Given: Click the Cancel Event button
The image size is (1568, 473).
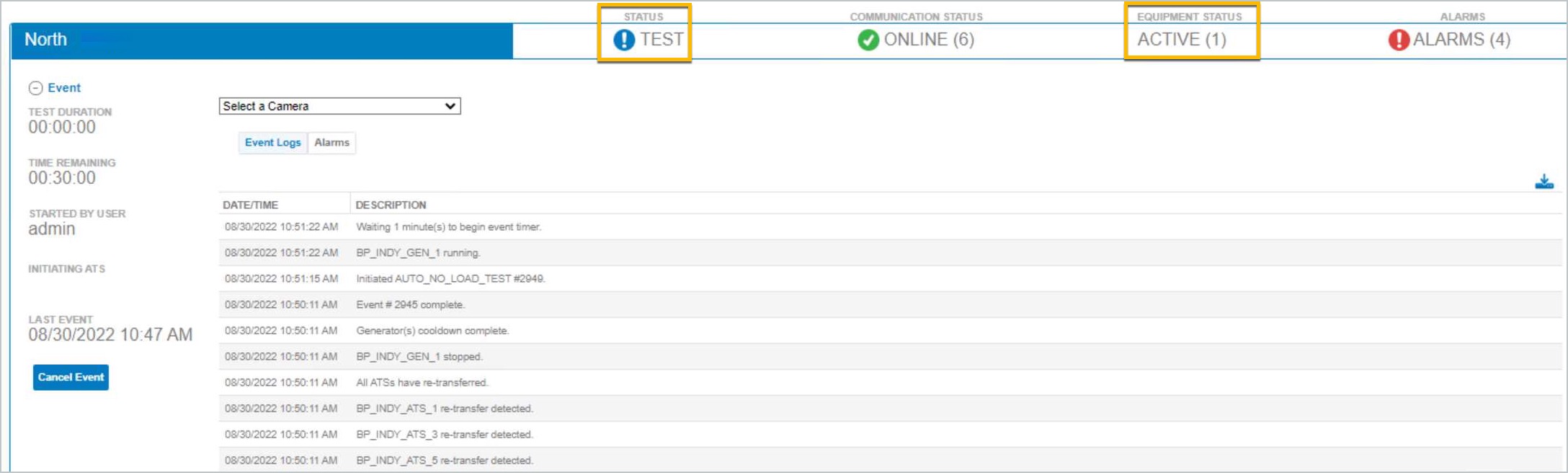Looking at the screenshot, I should (71, 377).
